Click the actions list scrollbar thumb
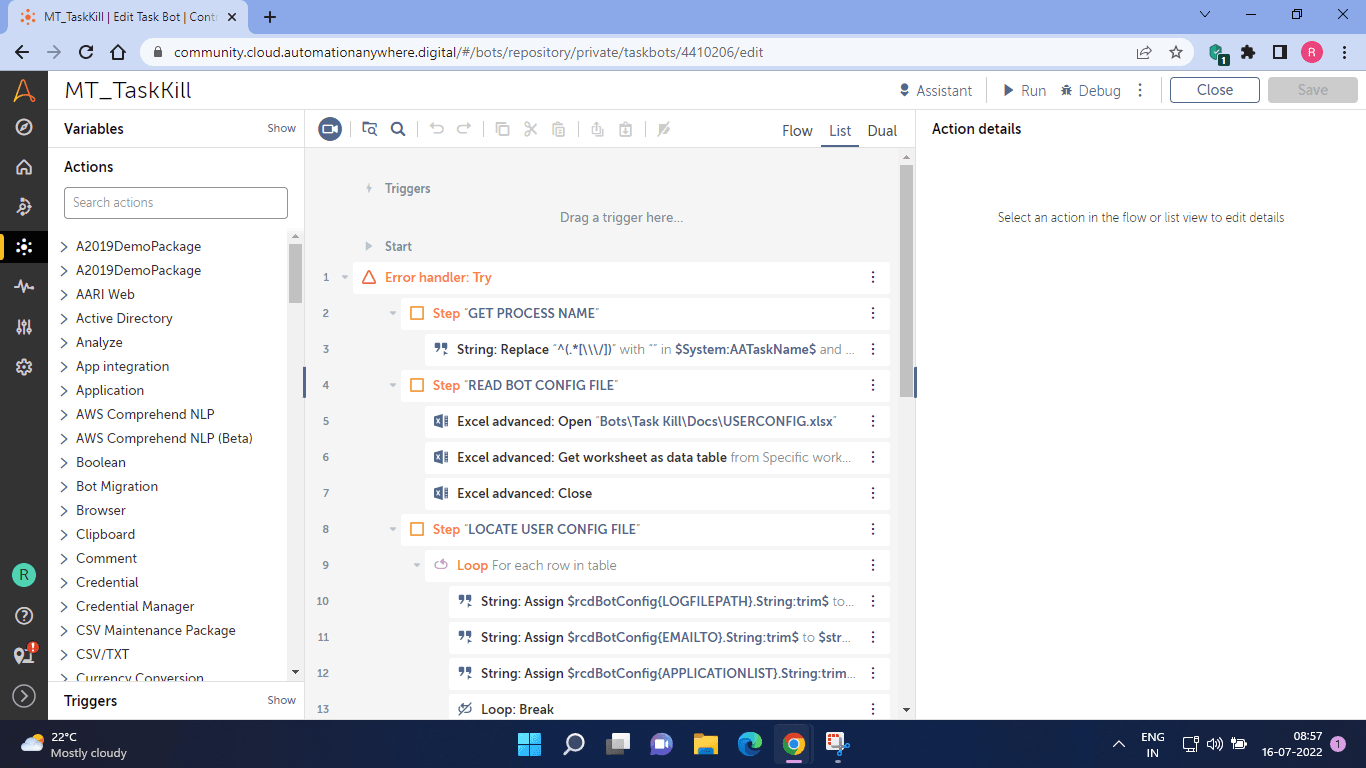 coord(295,272)
